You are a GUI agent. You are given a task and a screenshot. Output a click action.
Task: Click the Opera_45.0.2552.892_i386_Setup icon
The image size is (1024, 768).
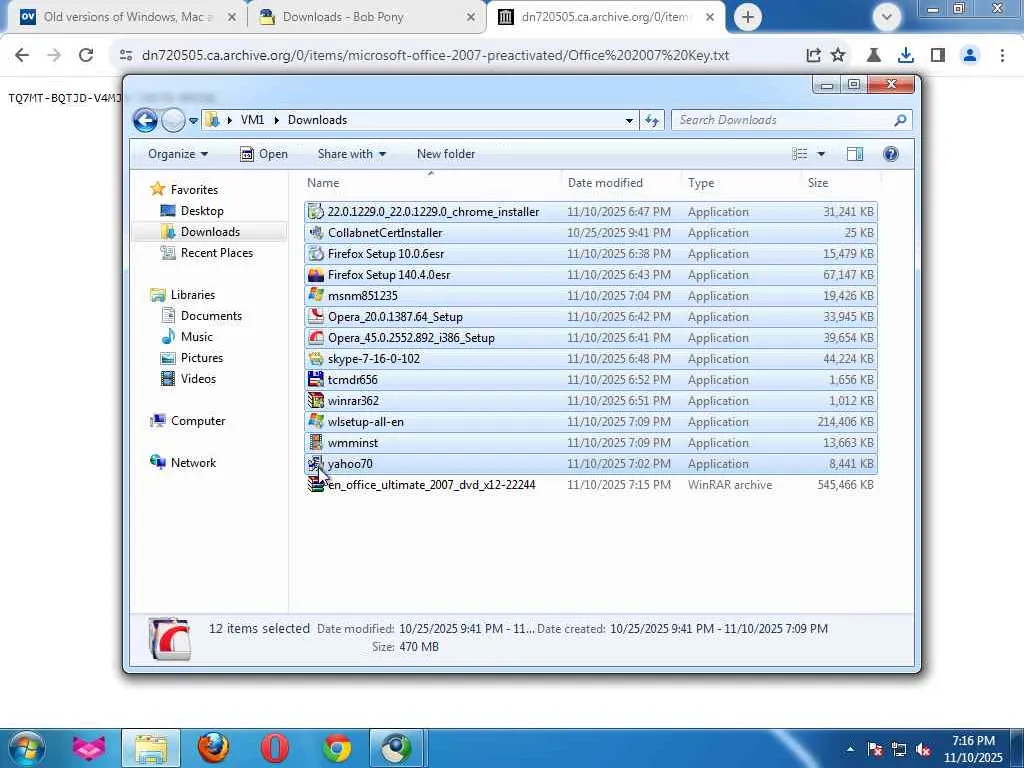pos(316,338)
